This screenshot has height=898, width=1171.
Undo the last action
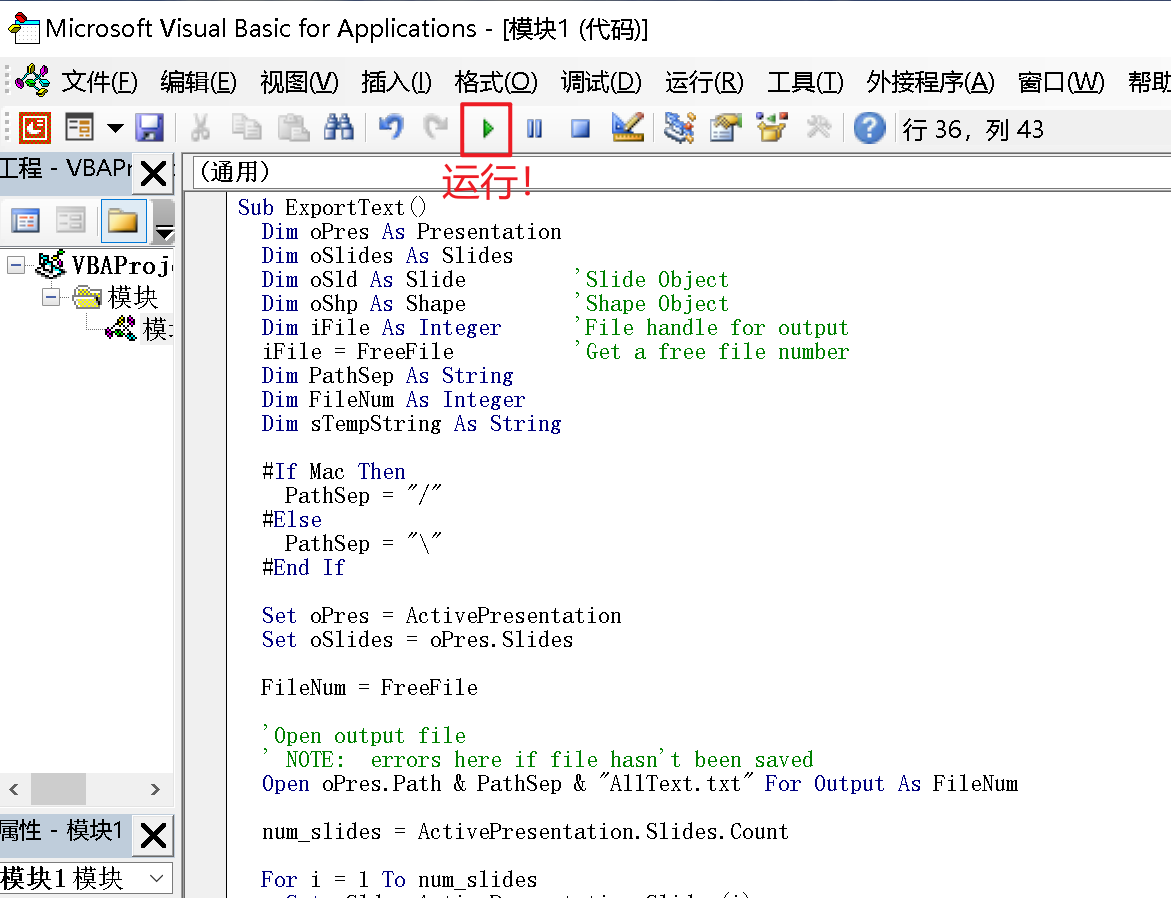[x=390, y=128]
